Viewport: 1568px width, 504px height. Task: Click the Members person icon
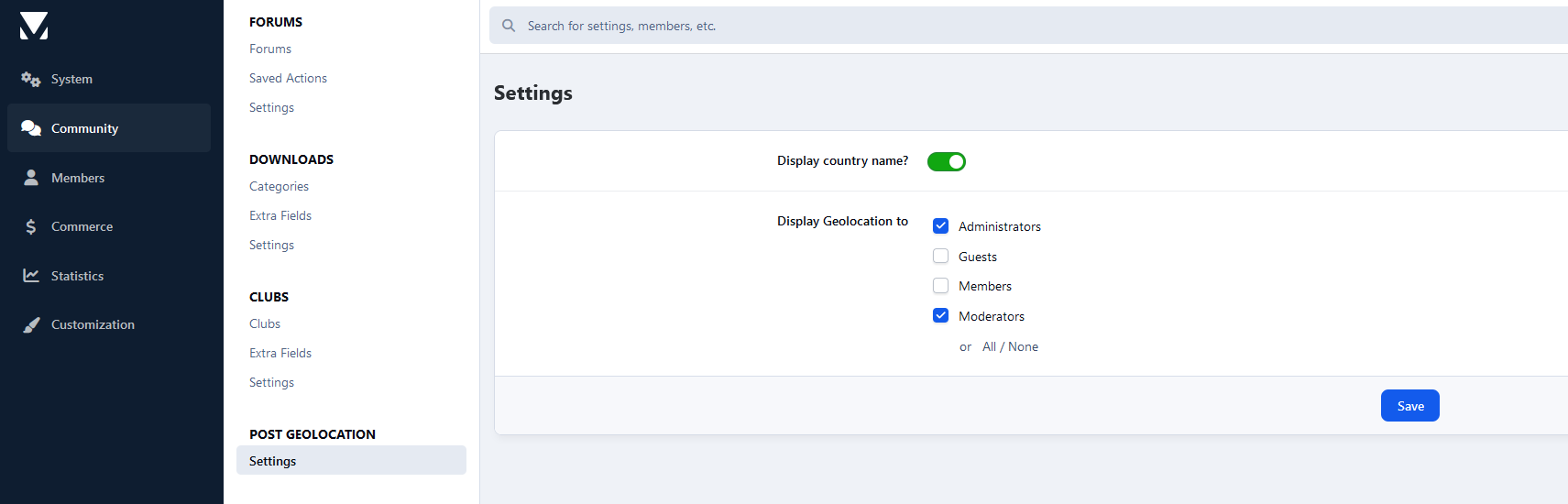(x=31, y=178)
